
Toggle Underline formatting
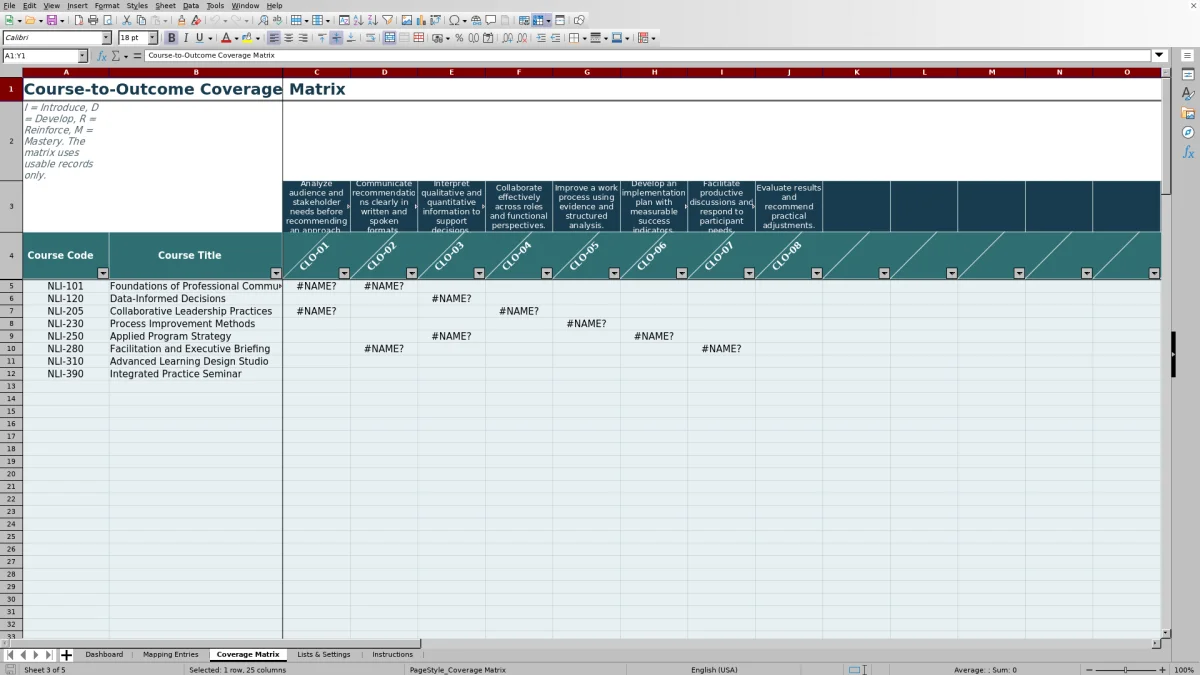[199, 38]
